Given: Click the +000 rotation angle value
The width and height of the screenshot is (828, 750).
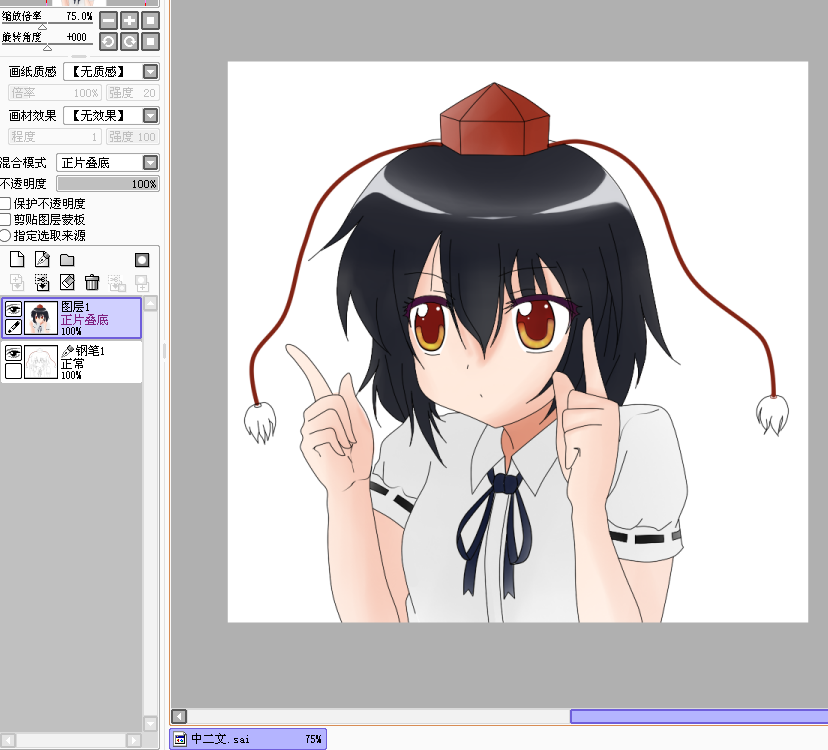Looking at the screenshot, I should [x=77, y=37].
